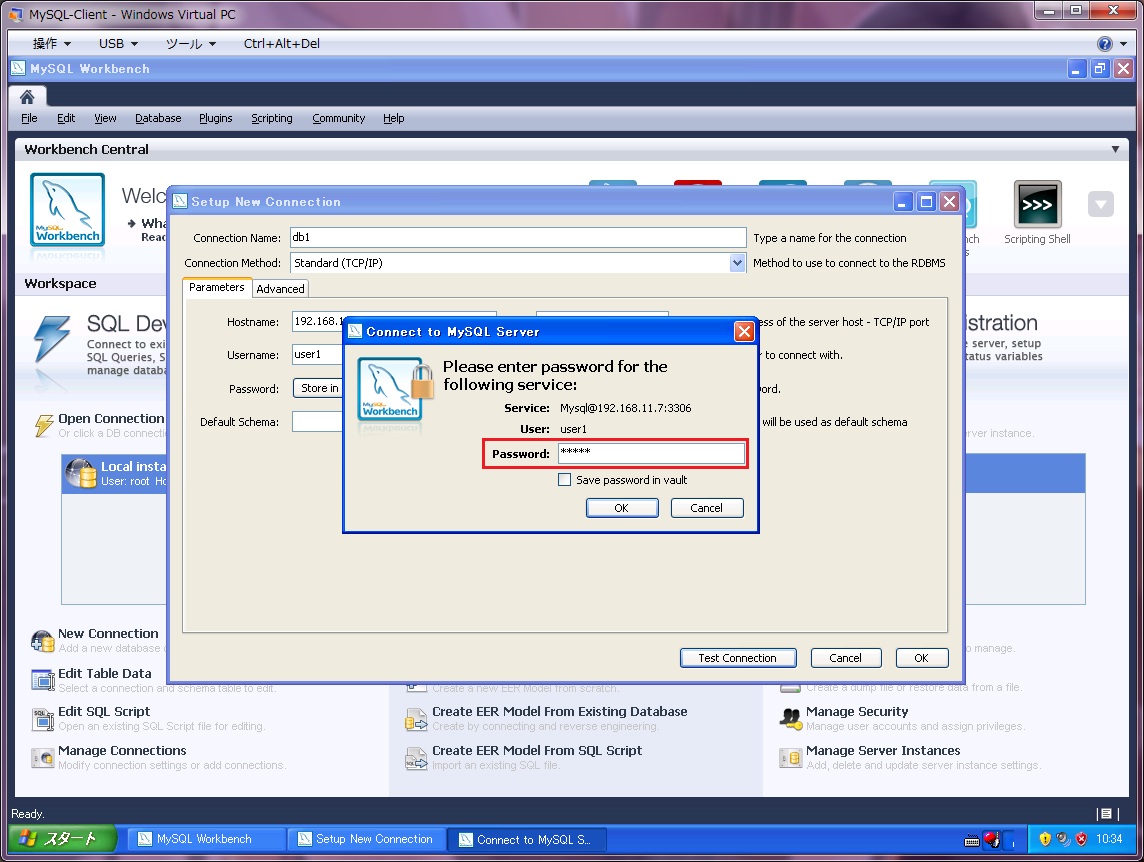This screenshot has height=862, width=1144.
Task: Open the Plugins menu
Action: 215,118
